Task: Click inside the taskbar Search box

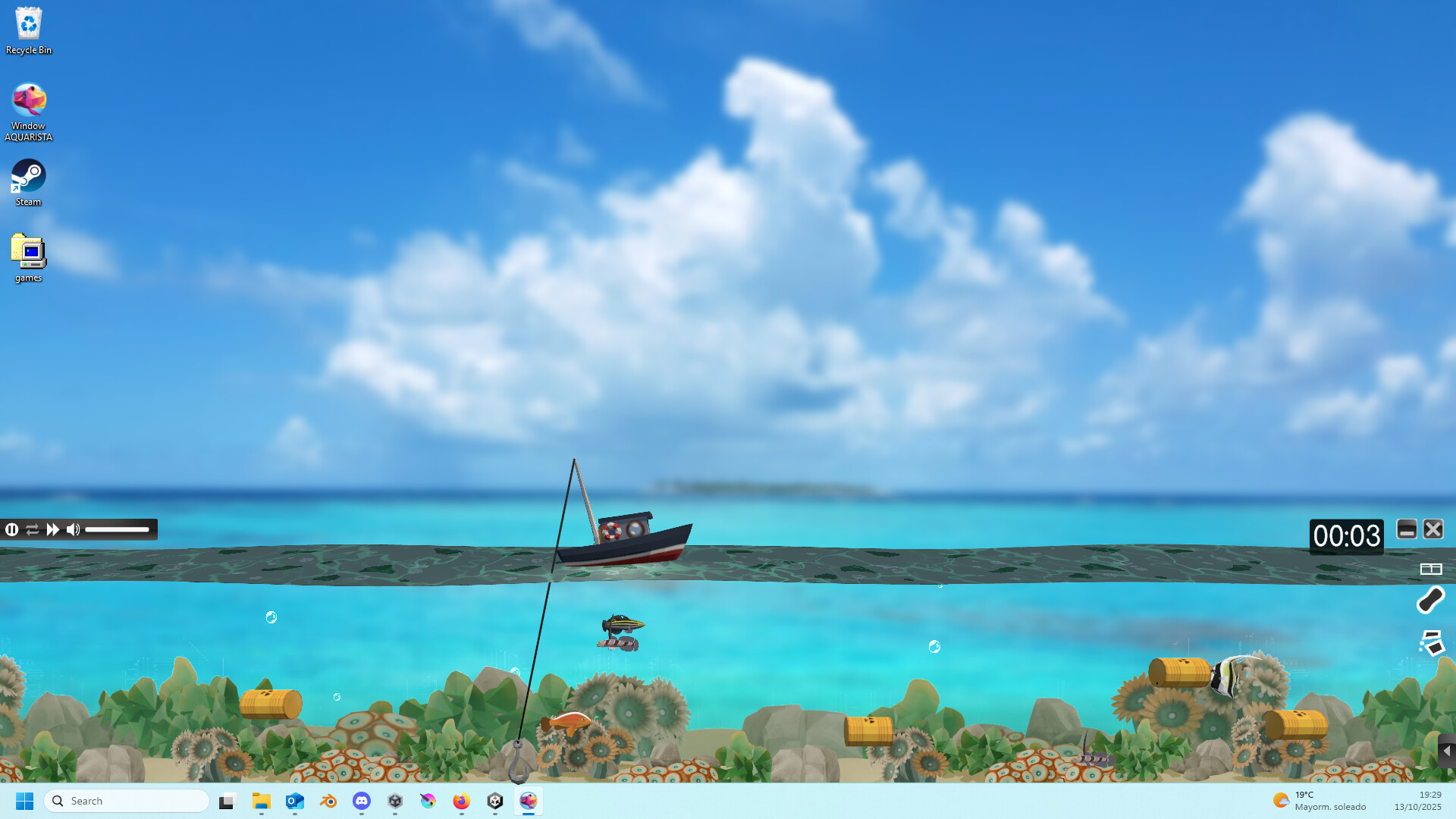Action: (x=125, y=801)
